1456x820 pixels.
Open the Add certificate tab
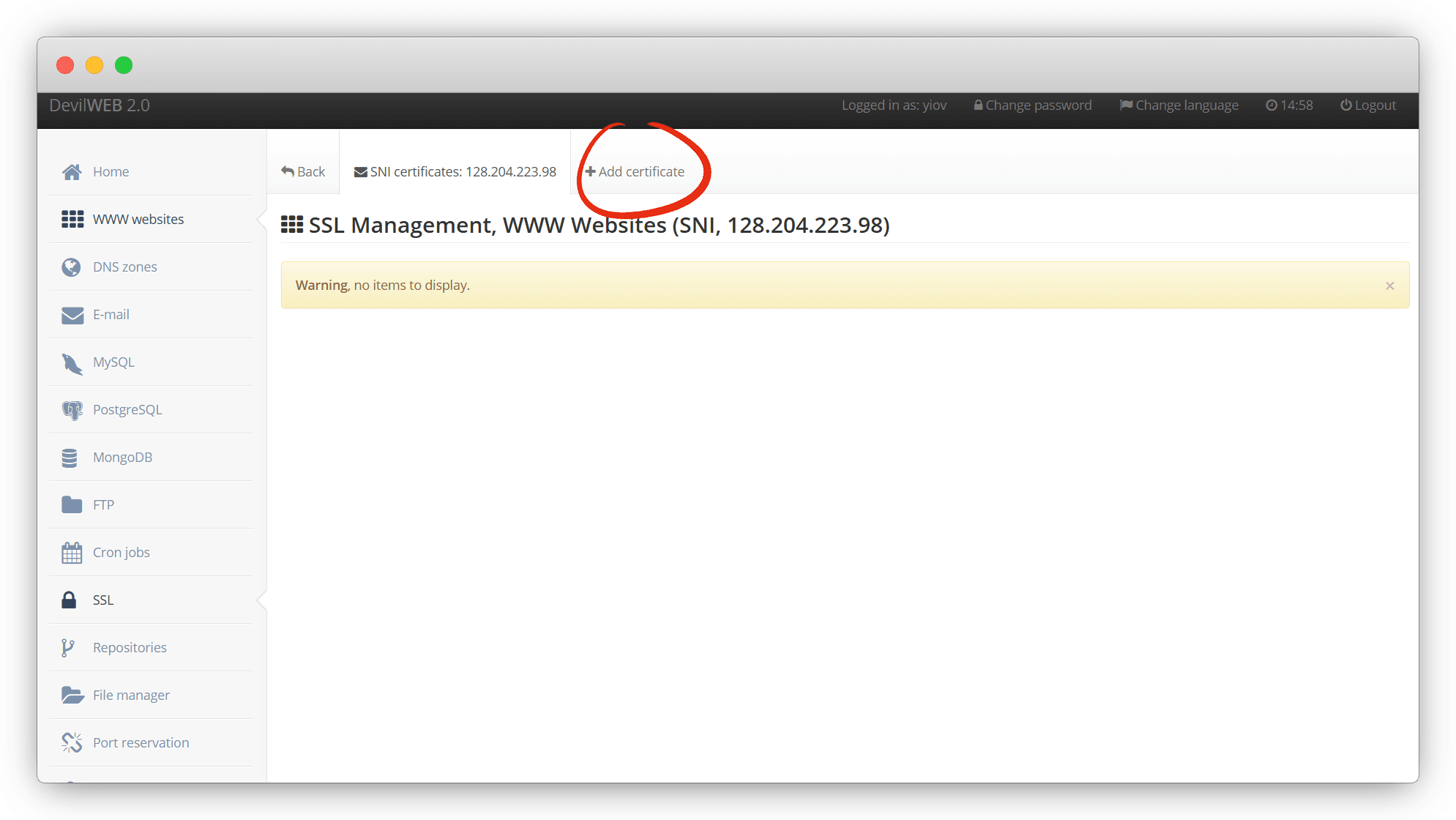635,172
